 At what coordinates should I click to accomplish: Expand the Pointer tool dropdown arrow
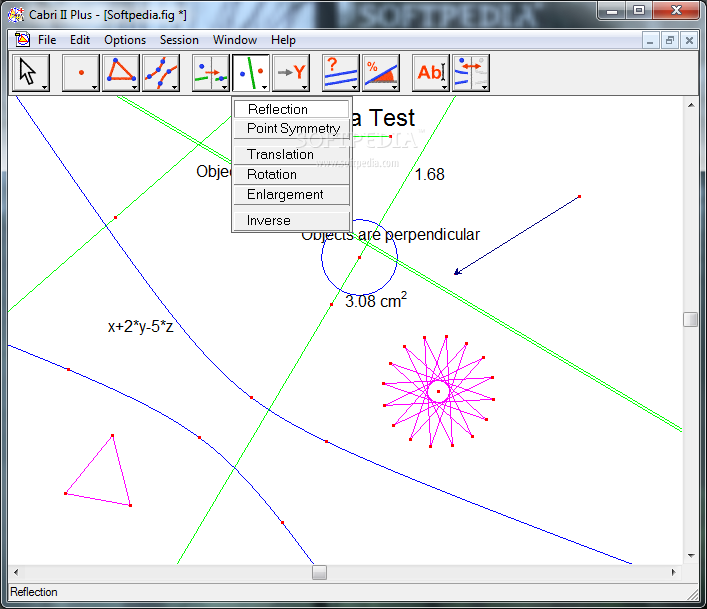pyautogui.click(x=45, y=87)
